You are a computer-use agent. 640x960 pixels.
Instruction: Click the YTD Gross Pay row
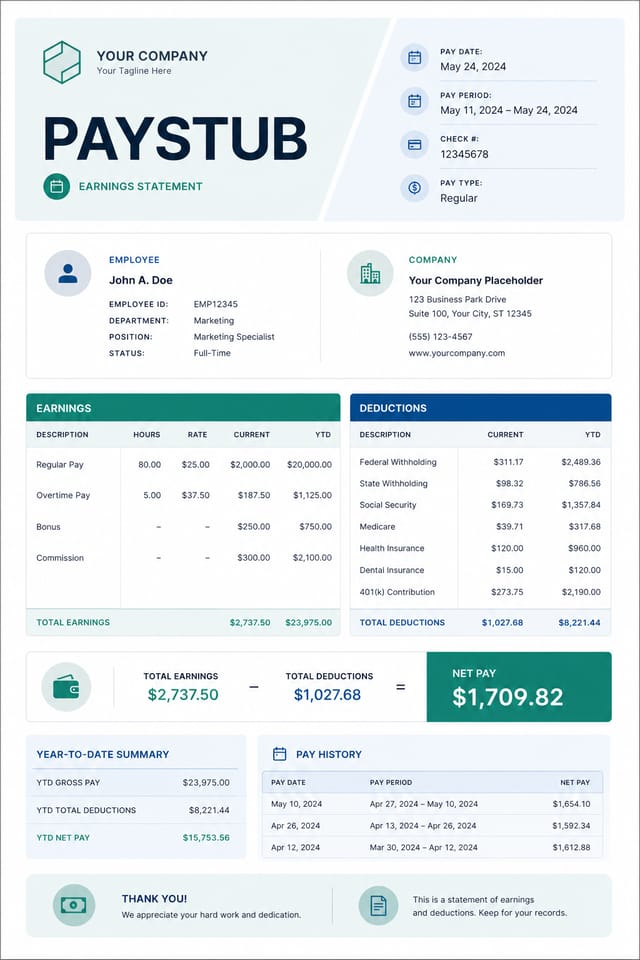coord(134,782)
